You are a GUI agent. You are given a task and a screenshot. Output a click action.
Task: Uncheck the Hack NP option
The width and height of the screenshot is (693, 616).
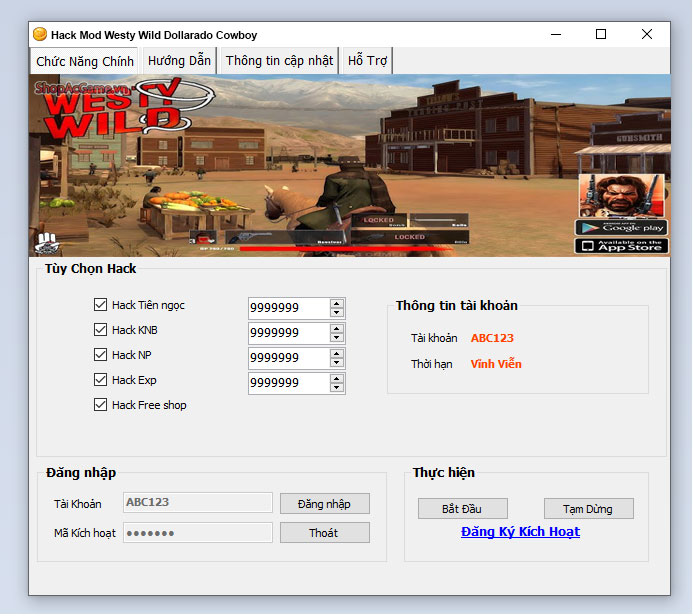(x=100, y=354)
